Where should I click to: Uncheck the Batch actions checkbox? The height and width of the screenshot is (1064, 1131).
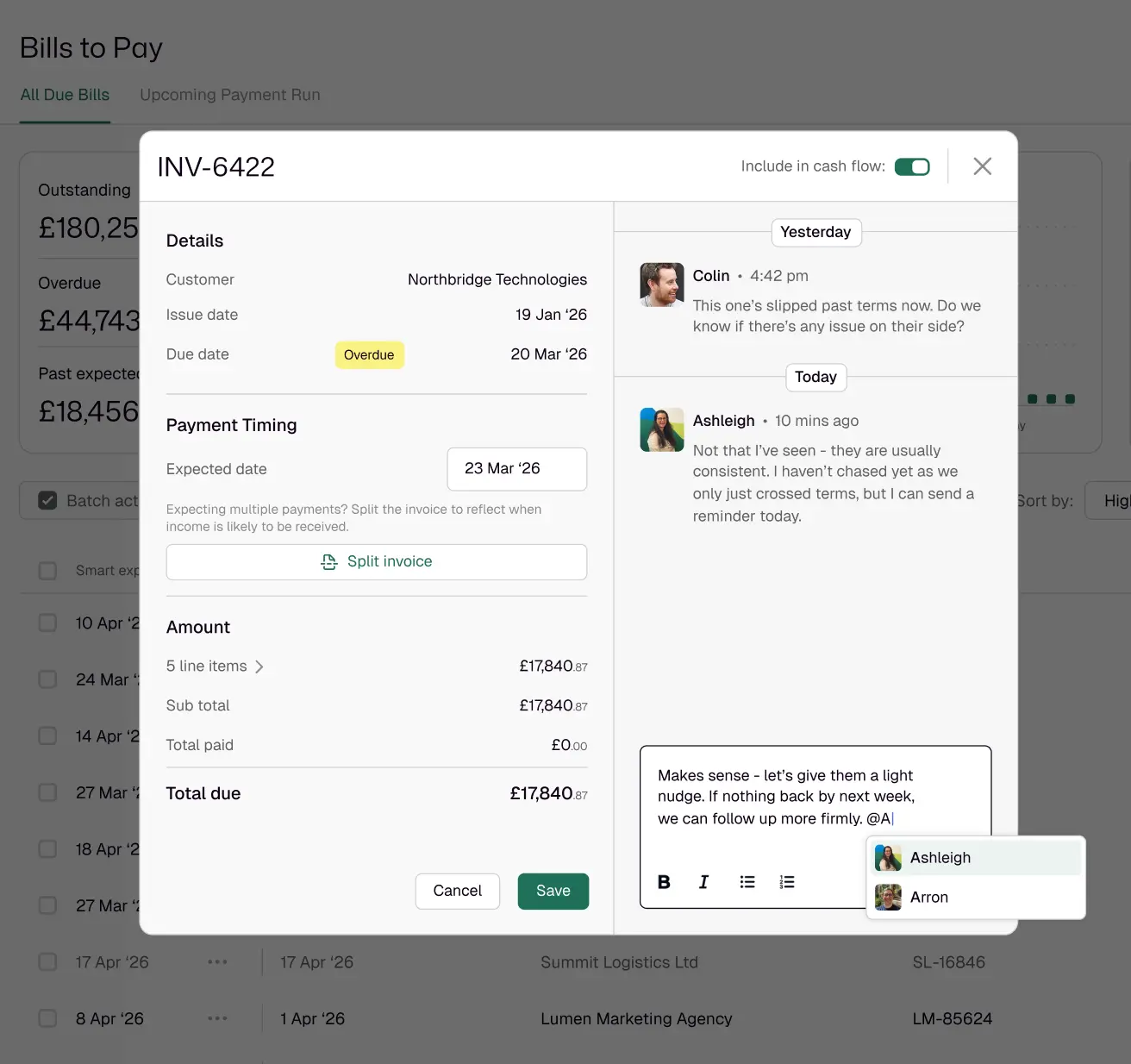[x=48, y=500]
